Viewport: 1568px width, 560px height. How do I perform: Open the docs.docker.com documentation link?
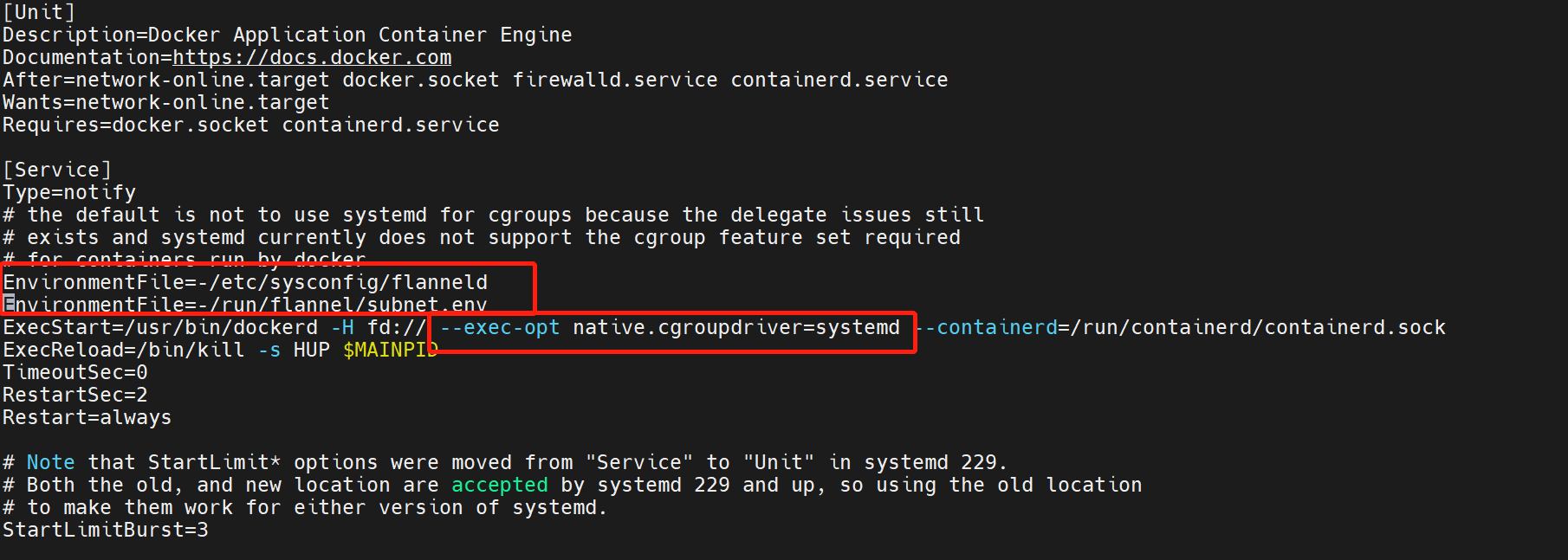[312, 57]
